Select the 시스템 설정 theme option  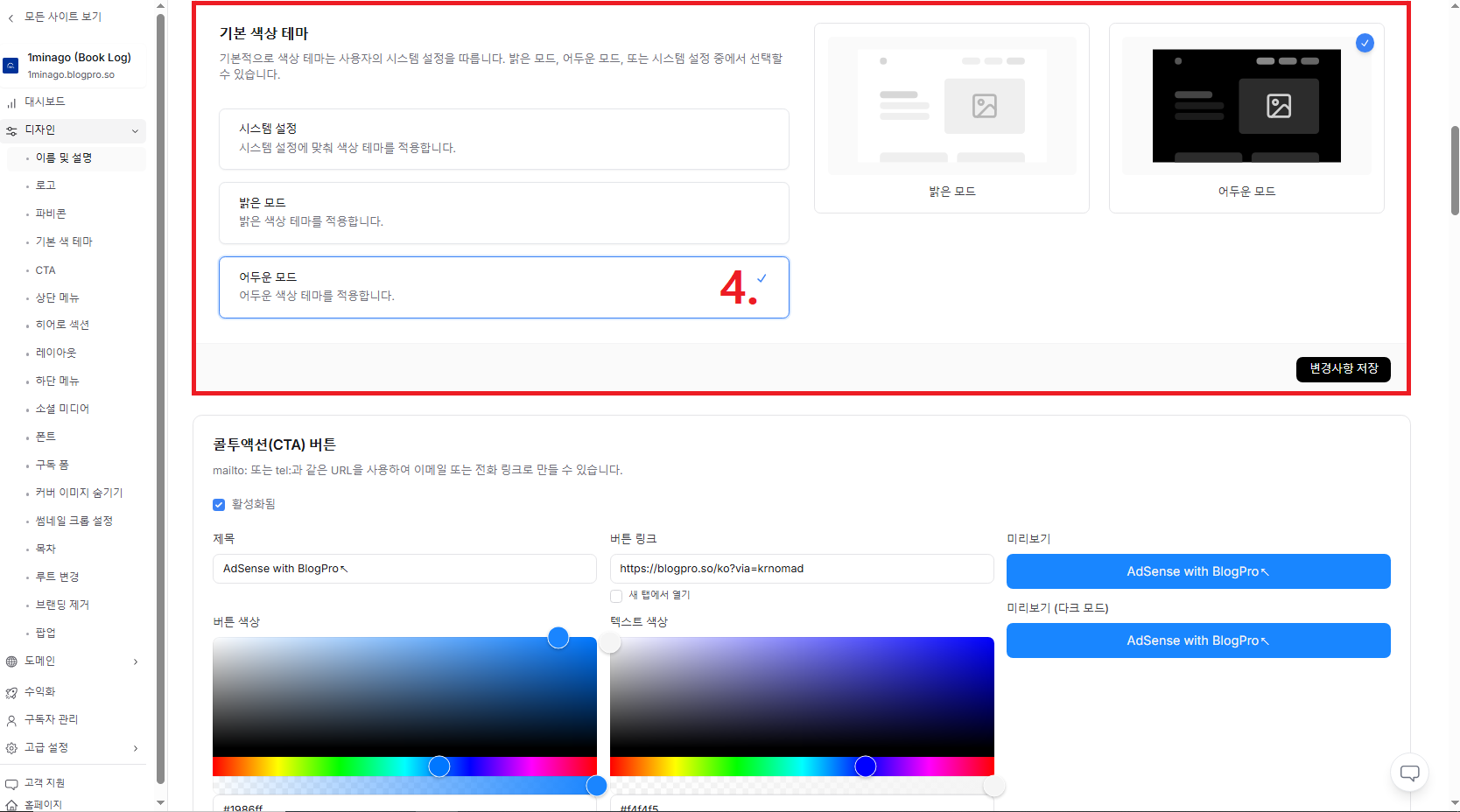[504, 139]
